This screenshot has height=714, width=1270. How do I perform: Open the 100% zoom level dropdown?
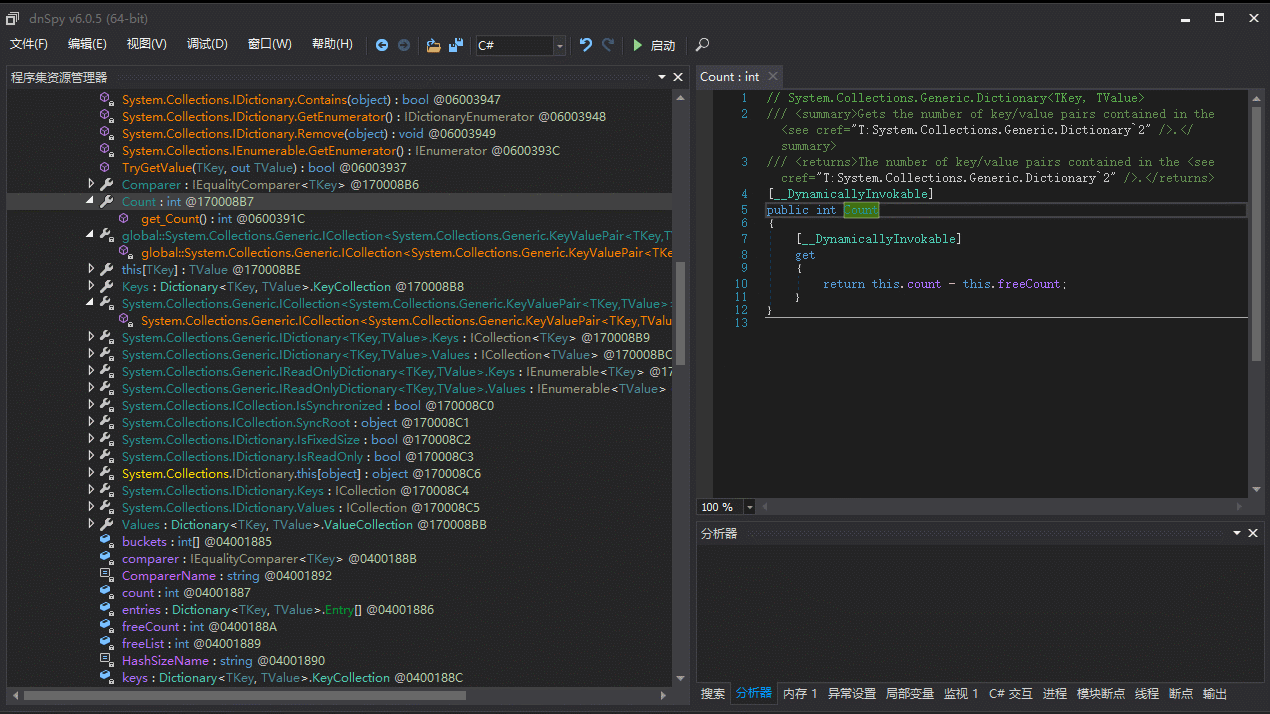(748, 507)
